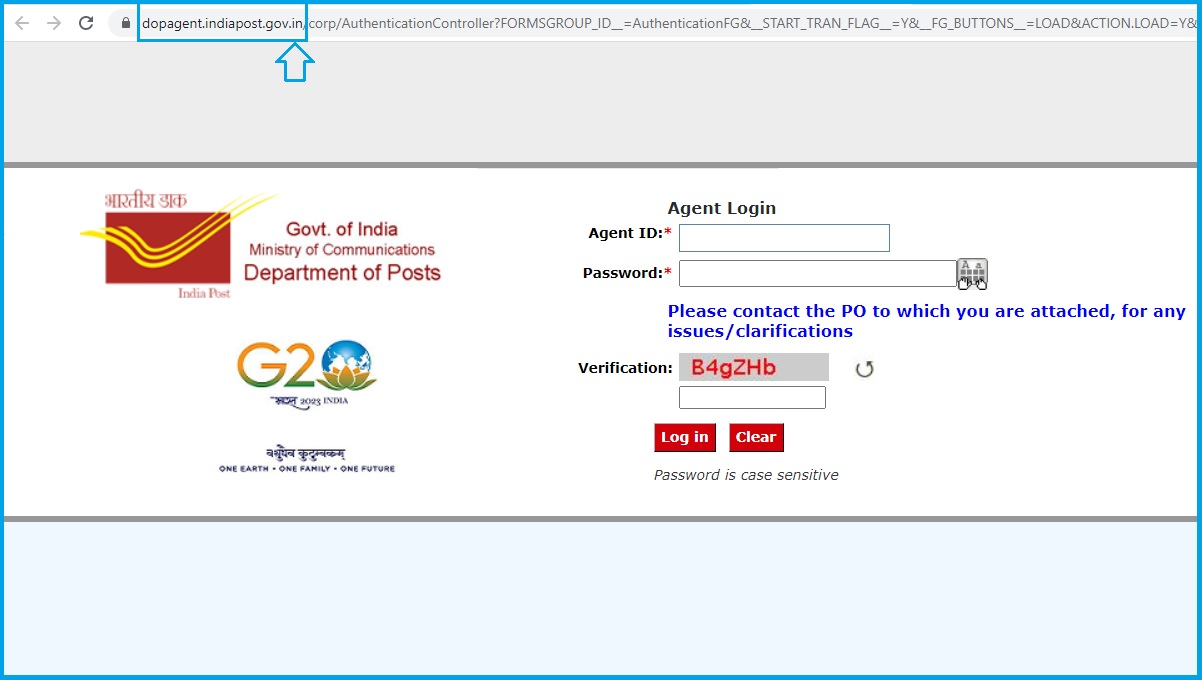Screen dimensions: 1202x680
Task: Open the virtual keyboard beside Password field
Action: pyautogui.click(x=971, y=273)
